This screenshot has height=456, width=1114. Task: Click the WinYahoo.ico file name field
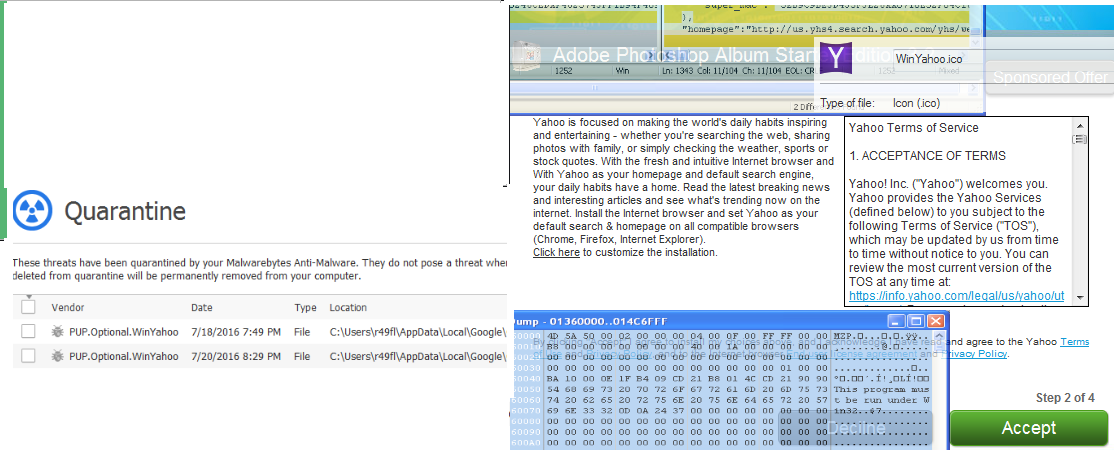tap(1002, 59)
